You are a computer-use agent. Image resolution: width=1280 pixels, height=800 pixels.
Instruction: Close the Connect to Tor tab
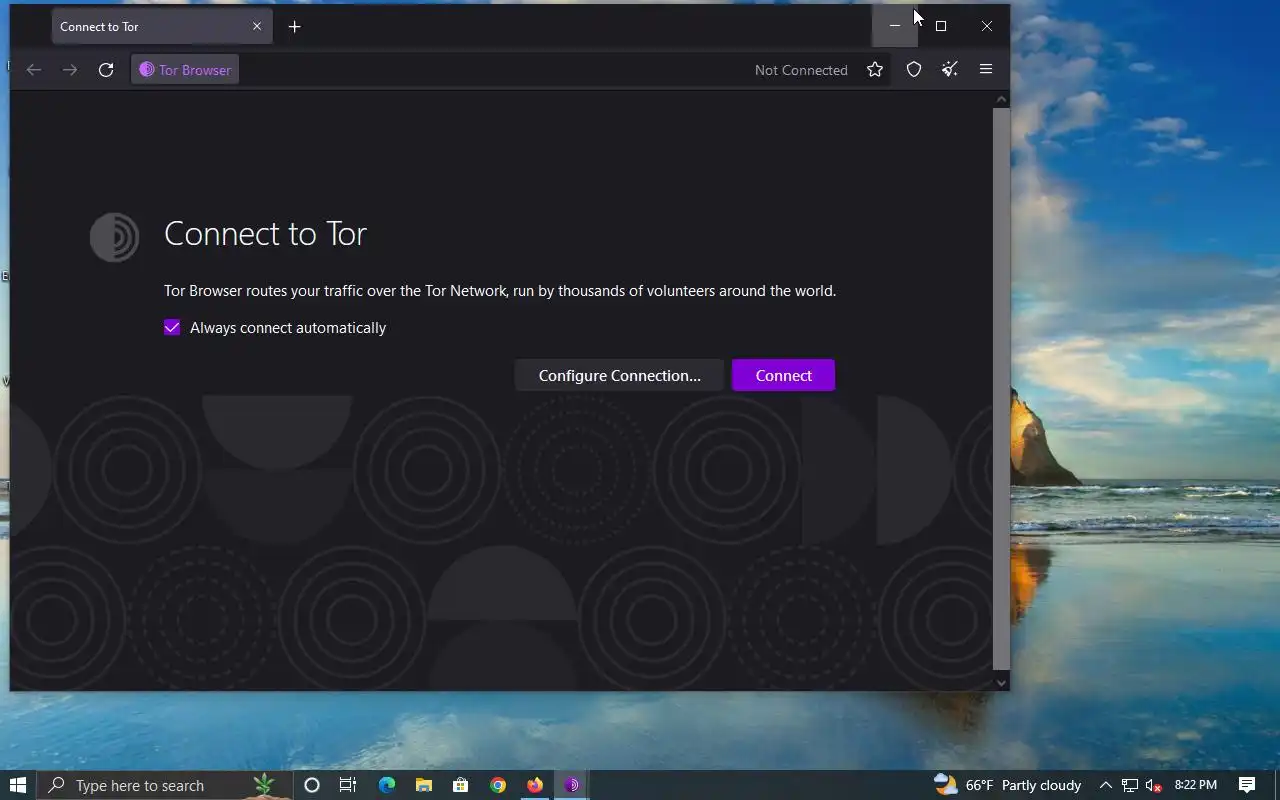(x=257, y=26)
